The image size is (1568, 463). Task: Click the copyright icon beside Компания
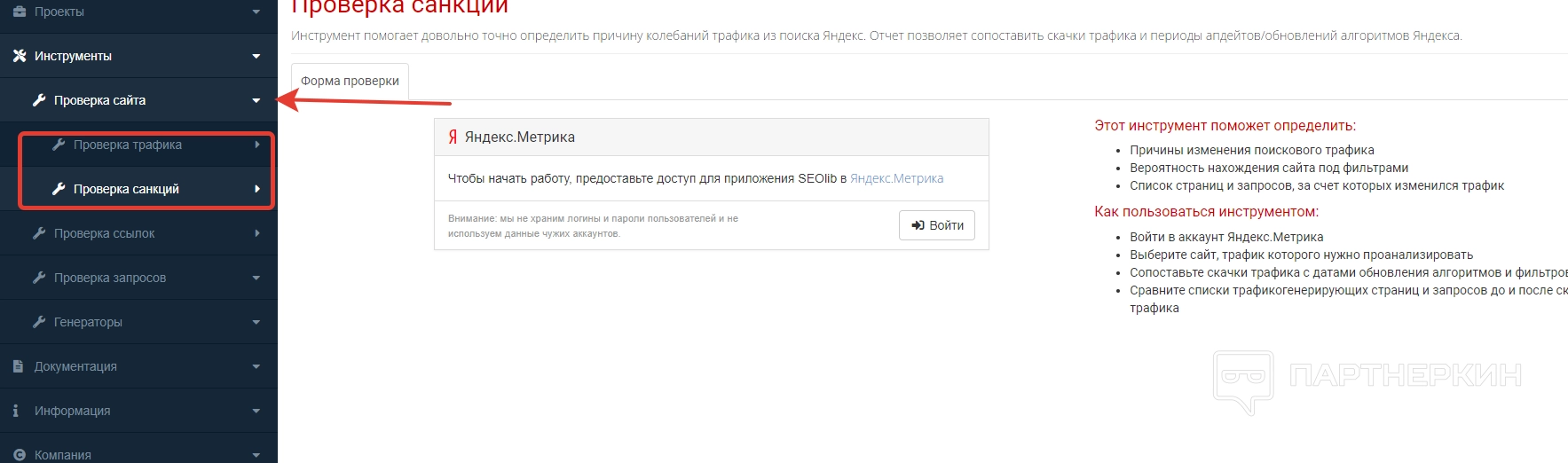(x=20, y=455)
